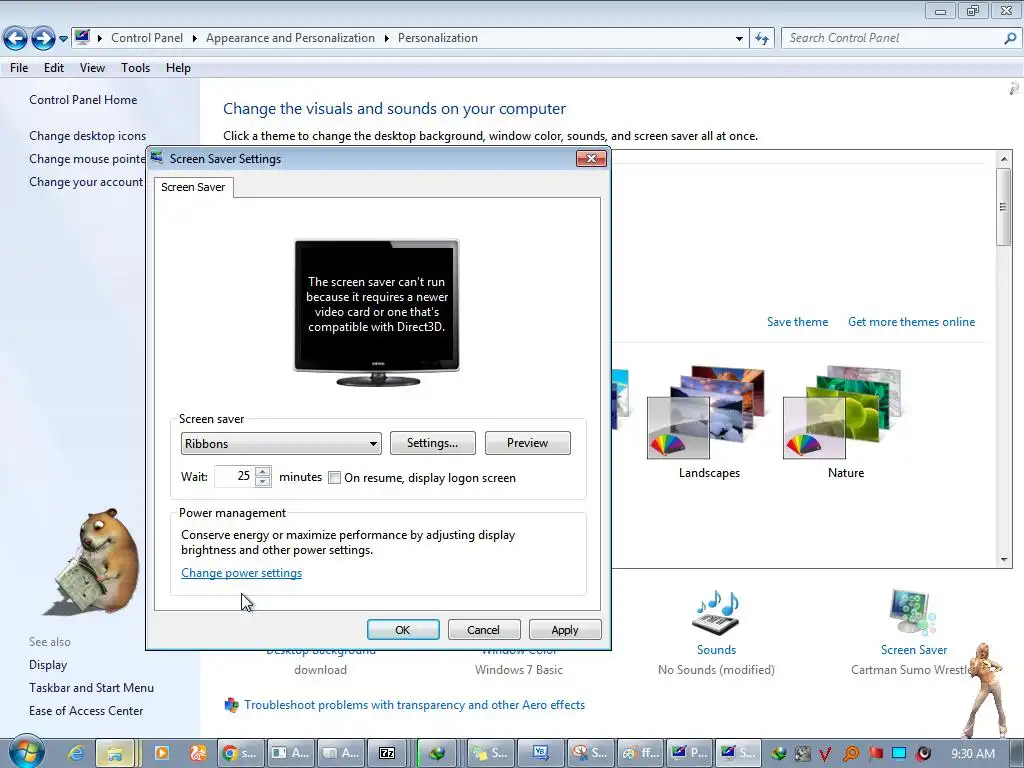Click the Aero troubleshoot shield icon
The height and width of the screenshot is (768, 1024).
[x=231, y=705]
